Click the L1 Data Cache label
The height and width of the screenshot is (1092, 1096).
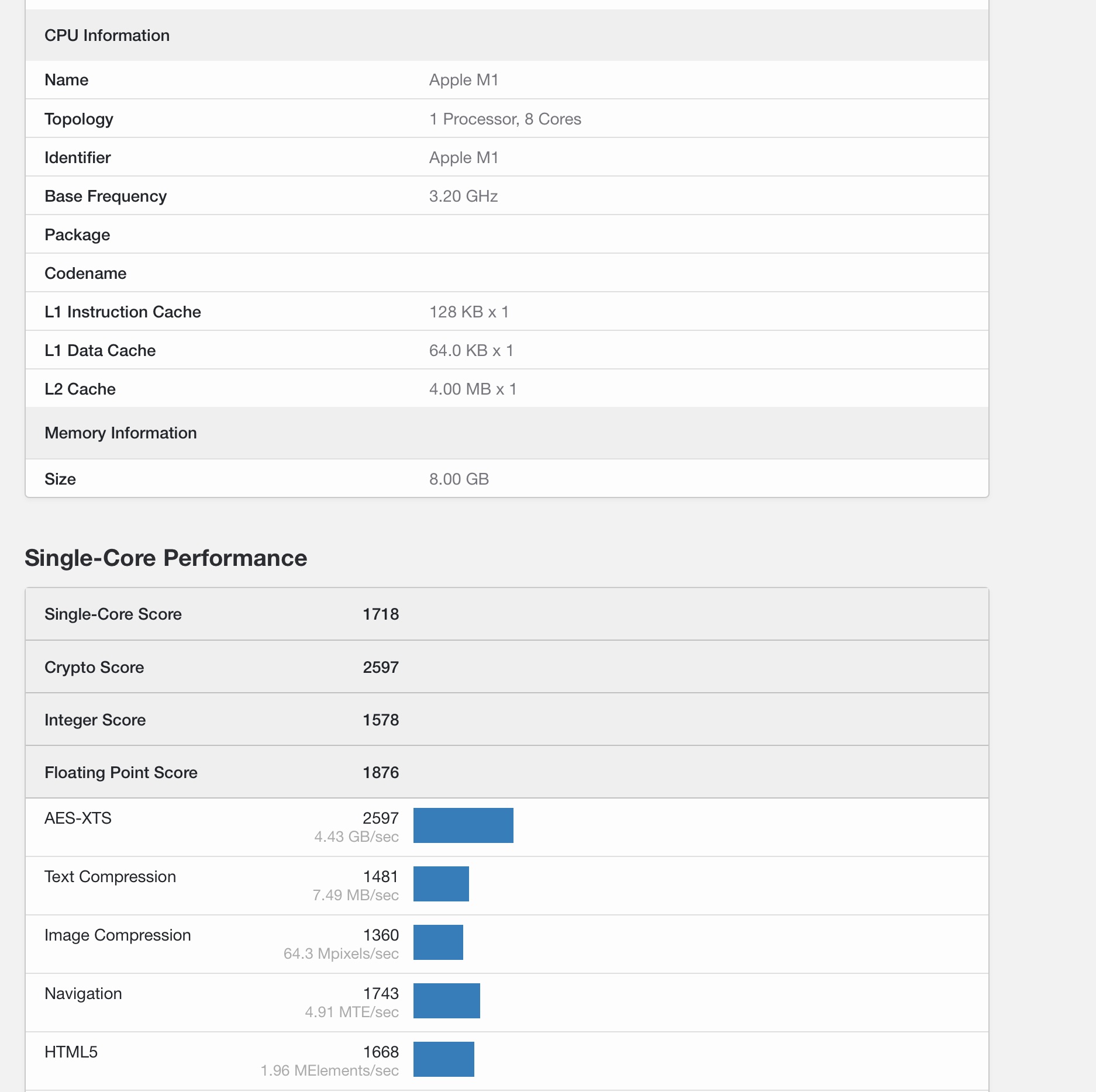100,350
